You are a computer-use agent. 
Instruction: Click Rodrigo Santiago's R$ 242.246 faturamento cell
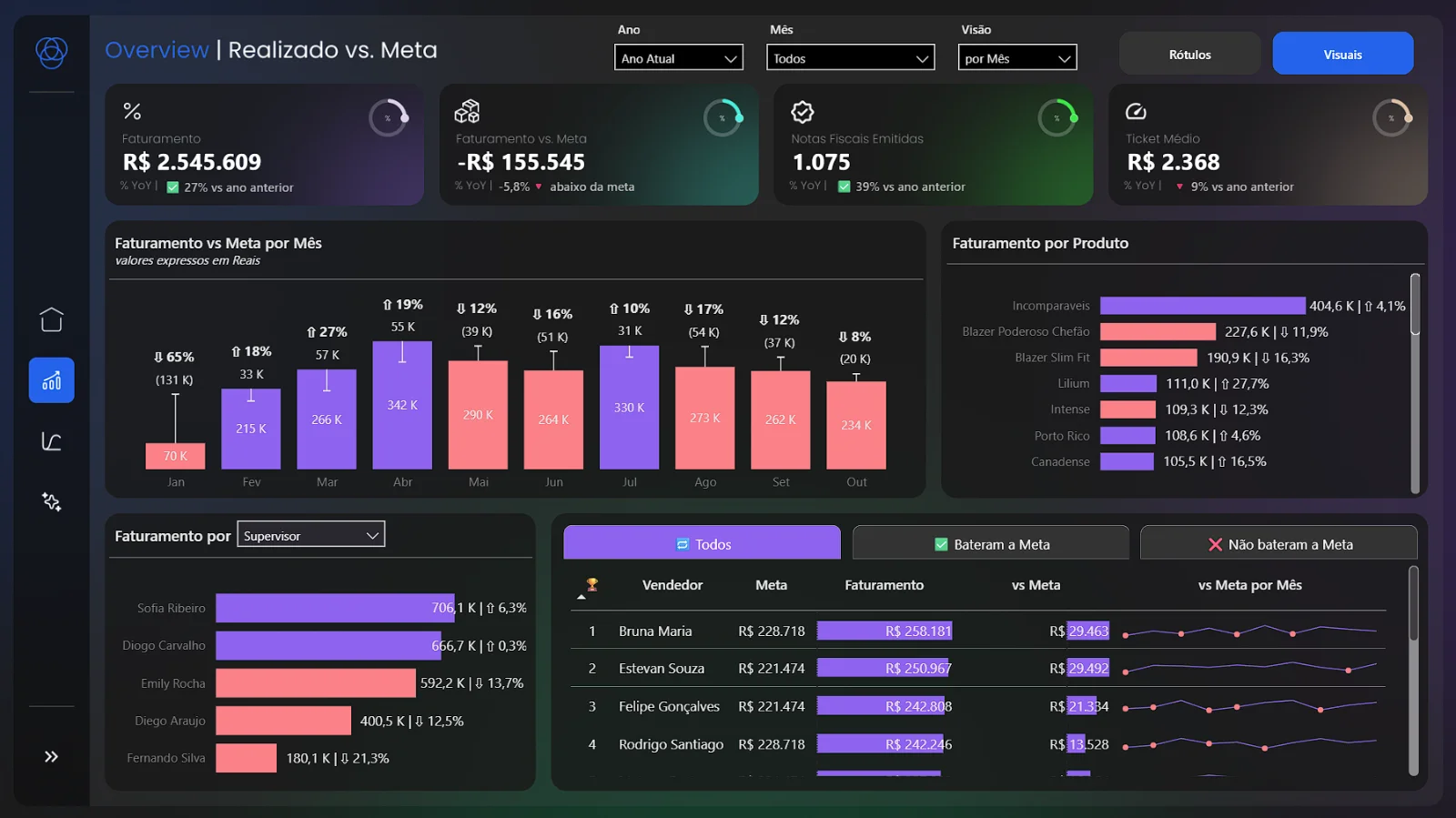pyautogui.click(x=885, y=743)
